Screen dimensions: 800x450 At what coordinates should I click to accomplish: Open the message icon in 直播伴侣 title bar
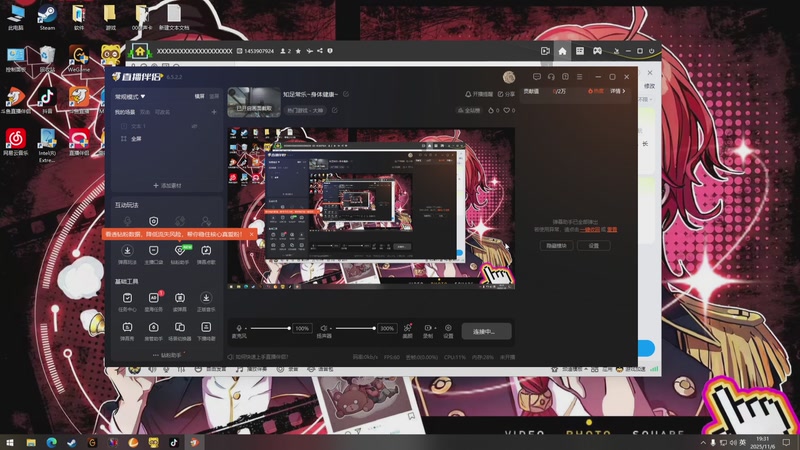(x=537, y=77)
